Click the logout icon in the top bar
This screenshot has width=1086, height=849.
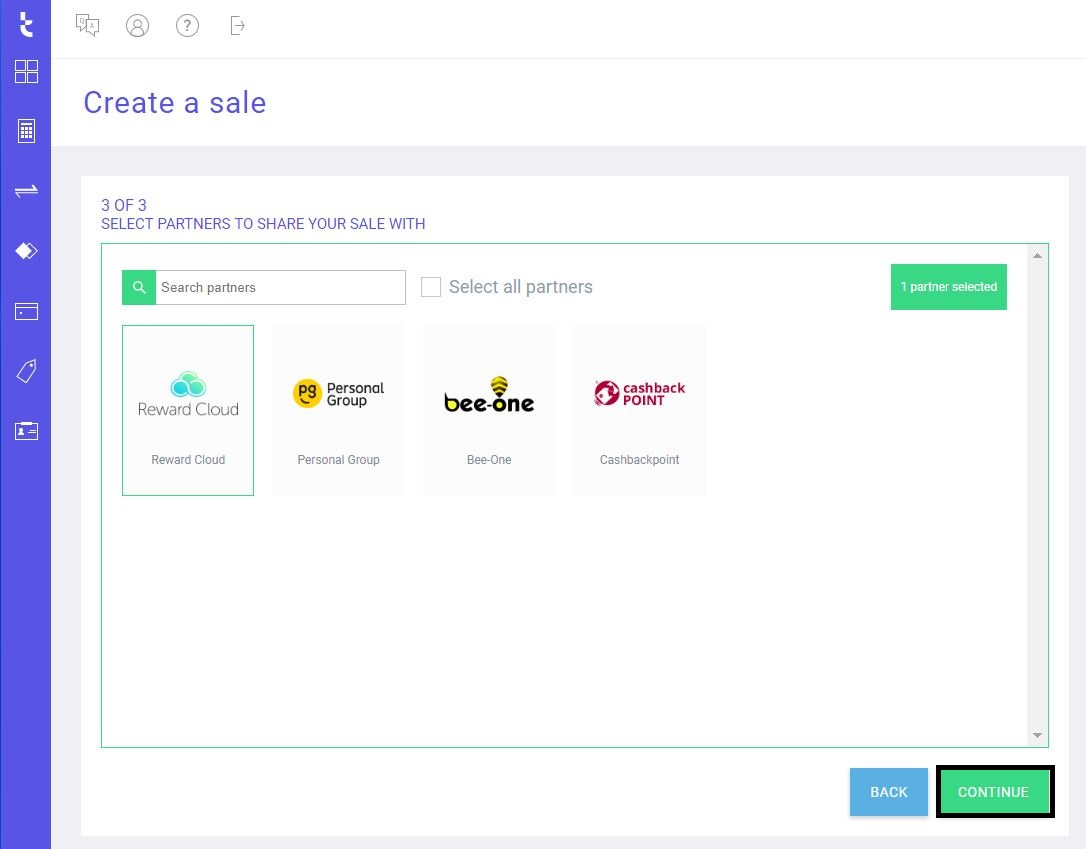tap(237, 26)
